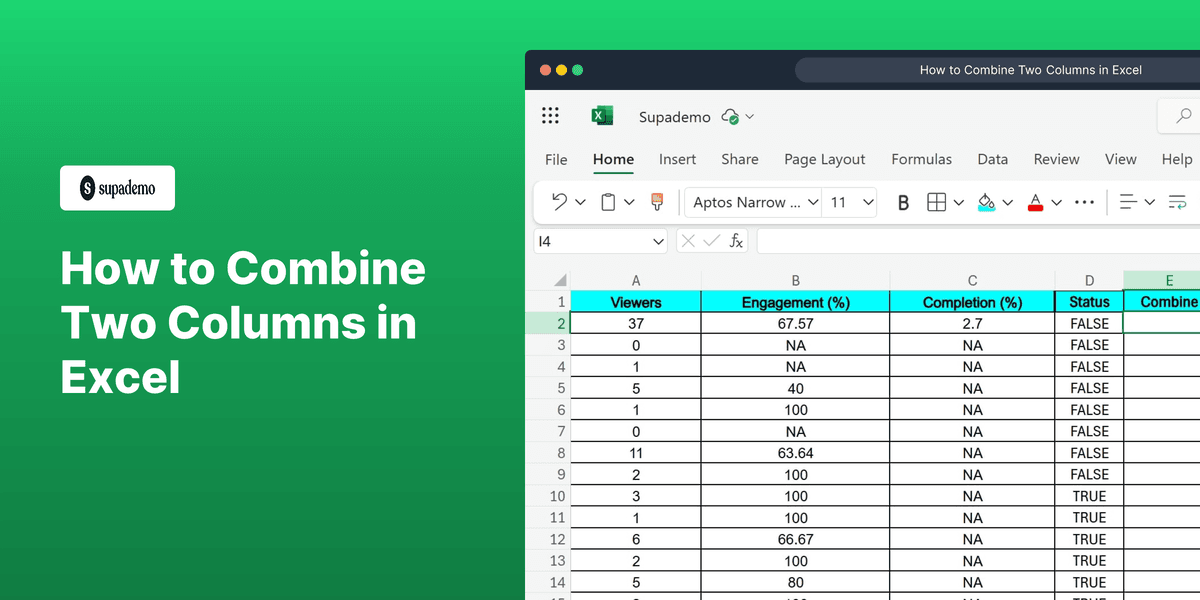Click the ellipsis for more formatting options
Viewport: 1200px width, 600px height.
click(x=1084, y=202)
